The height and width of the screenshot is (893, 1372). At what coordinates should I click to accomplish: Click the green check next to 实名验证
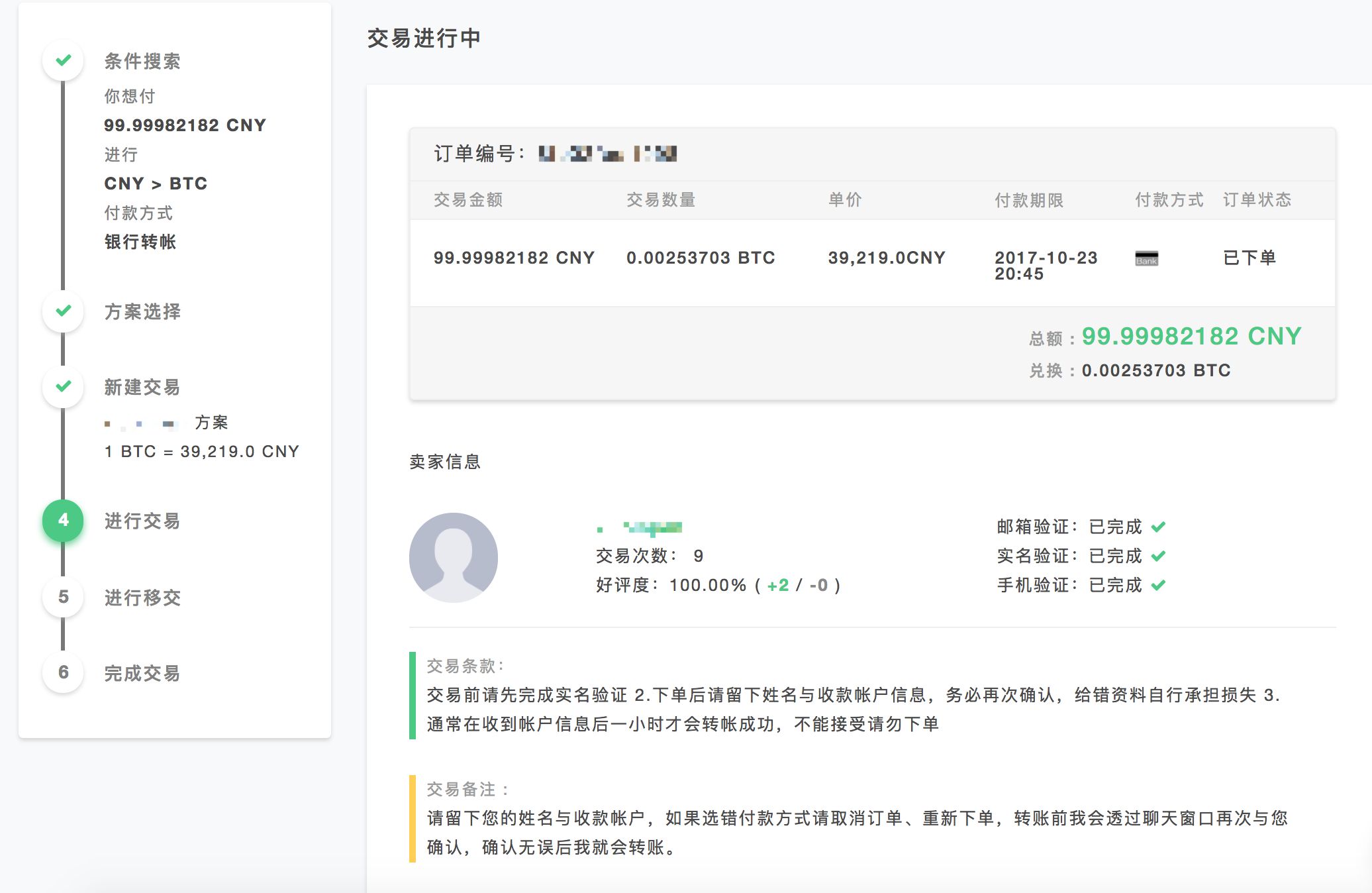(1158, 556)
